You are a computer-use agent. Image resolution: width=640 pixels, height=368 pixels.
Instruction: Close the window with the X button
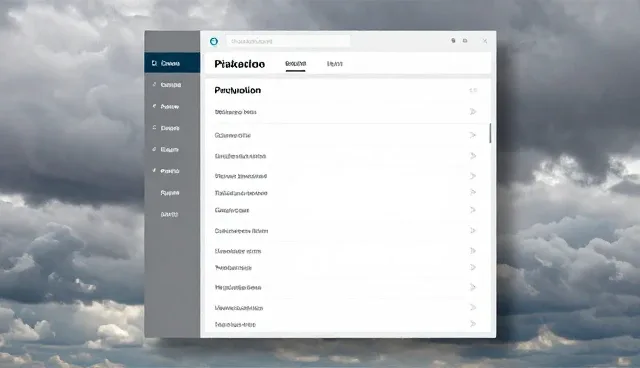coord(485,41)
